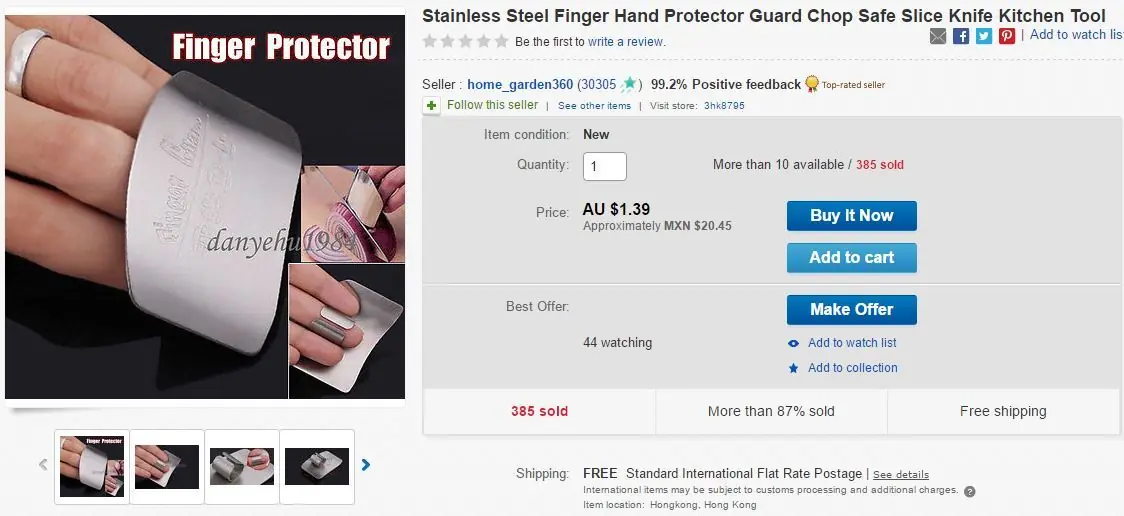Click the star icon for collection
The height and width of the screenshot is (516, 1124).
tap(793, 368)
